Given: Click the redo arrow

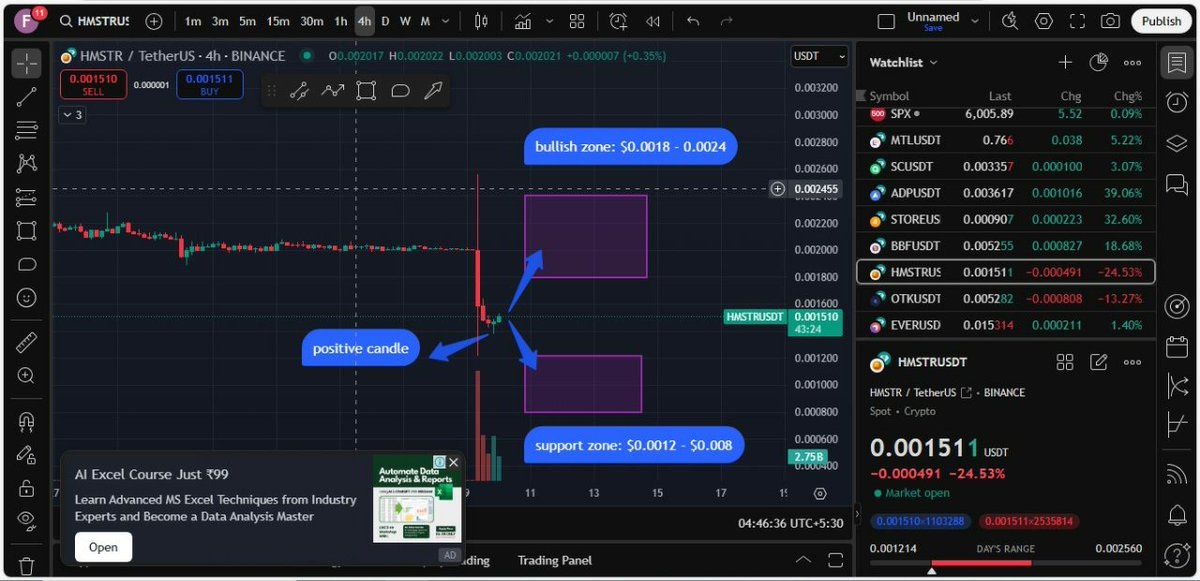Looking at the screenshot, I should pyautogui.click(x=727, y=21).
